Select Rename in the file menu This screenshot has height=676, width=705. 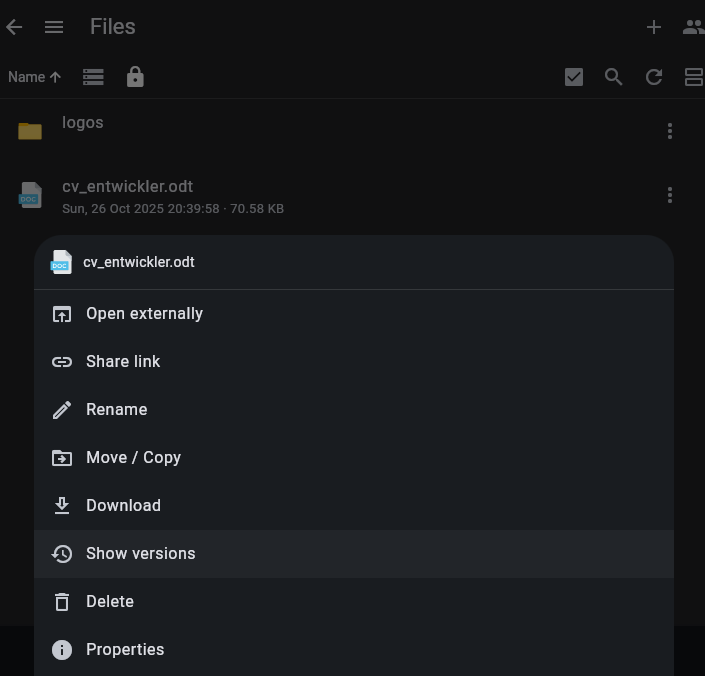116,409
